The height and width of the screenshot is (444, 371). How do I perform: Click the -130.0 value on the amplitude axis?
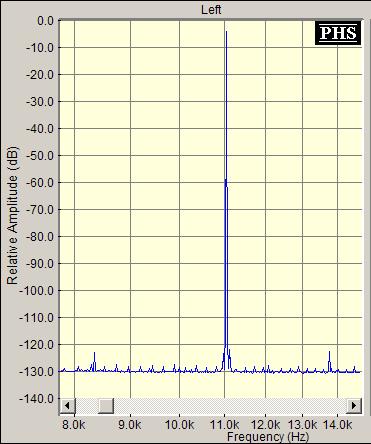pyautogui.click(x=37, y=371)
